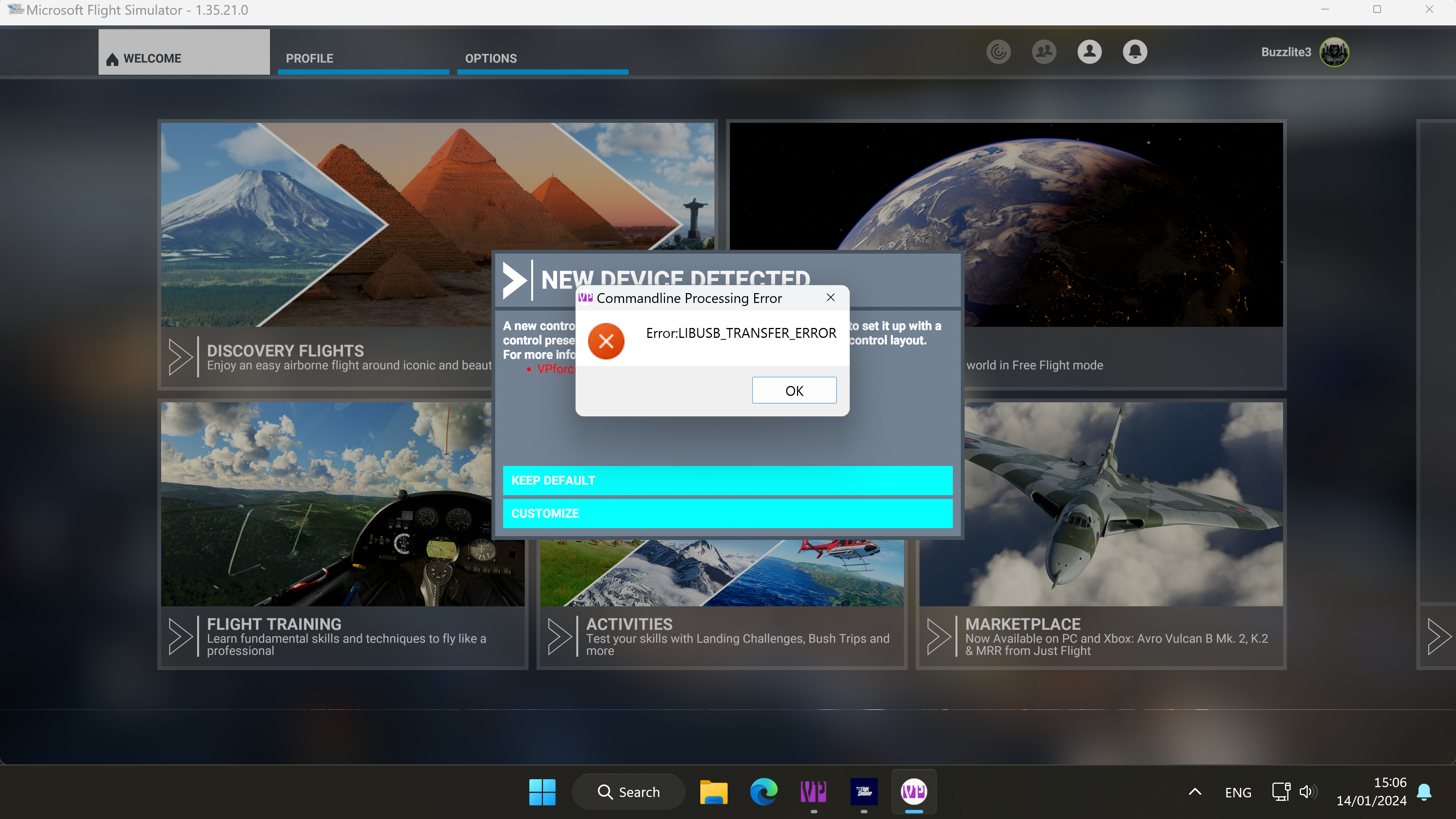
Task: Open the notifications bell icon
Action: (1134, 52)
